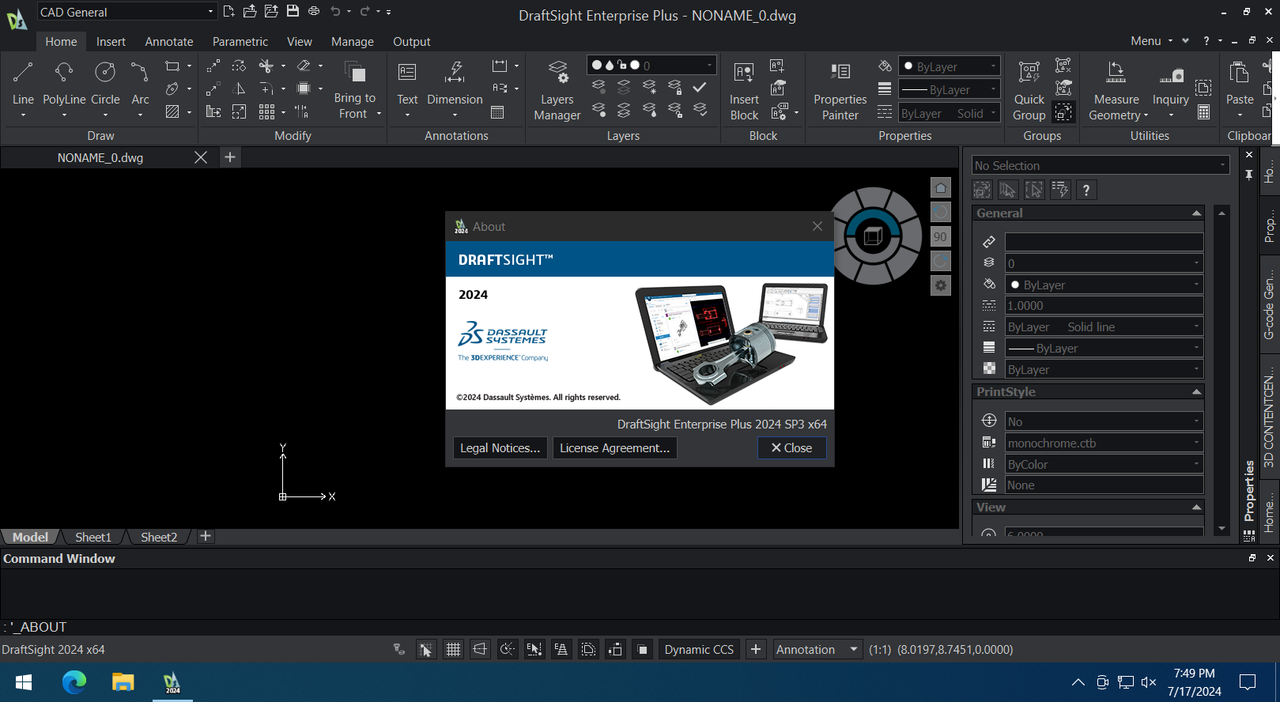Collapse the PrintStyle section
This screenshot has width=1280, height=702.
(1196, 392)
